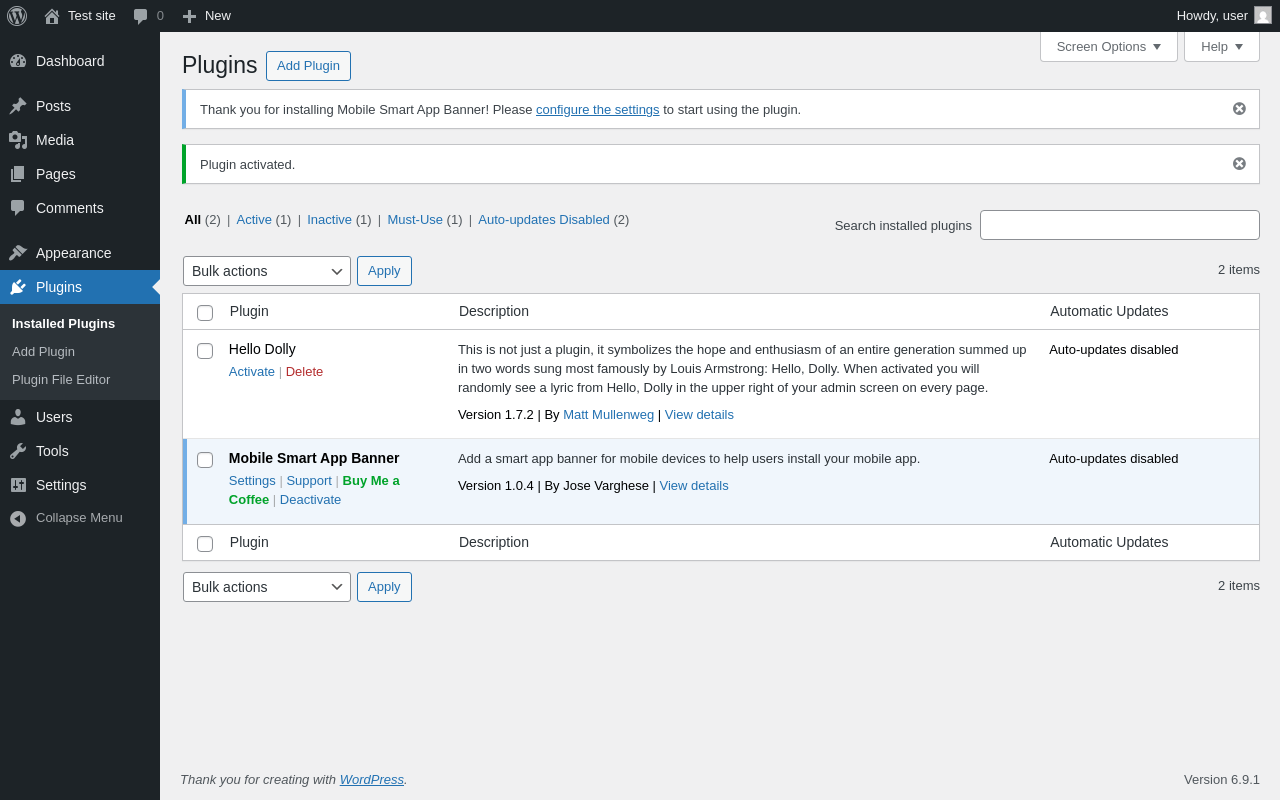The image size is (1280, 800).
Task: Check the Mobile Smart App Banner checkbox
Action: pos(205,460)
